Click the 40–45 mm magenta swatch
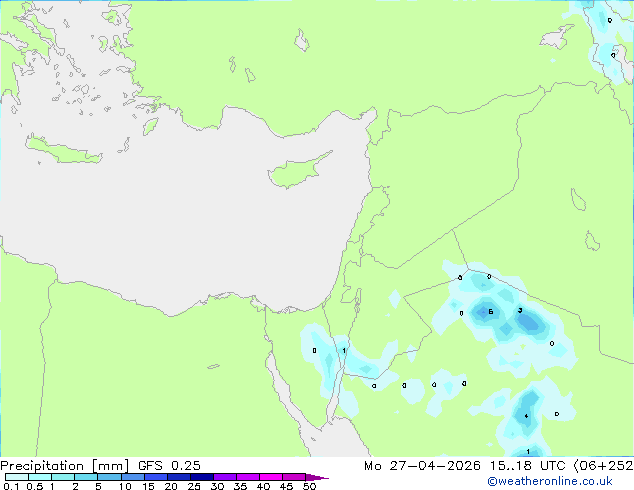Screen dimensions: 634x490 tap(271, 477)
